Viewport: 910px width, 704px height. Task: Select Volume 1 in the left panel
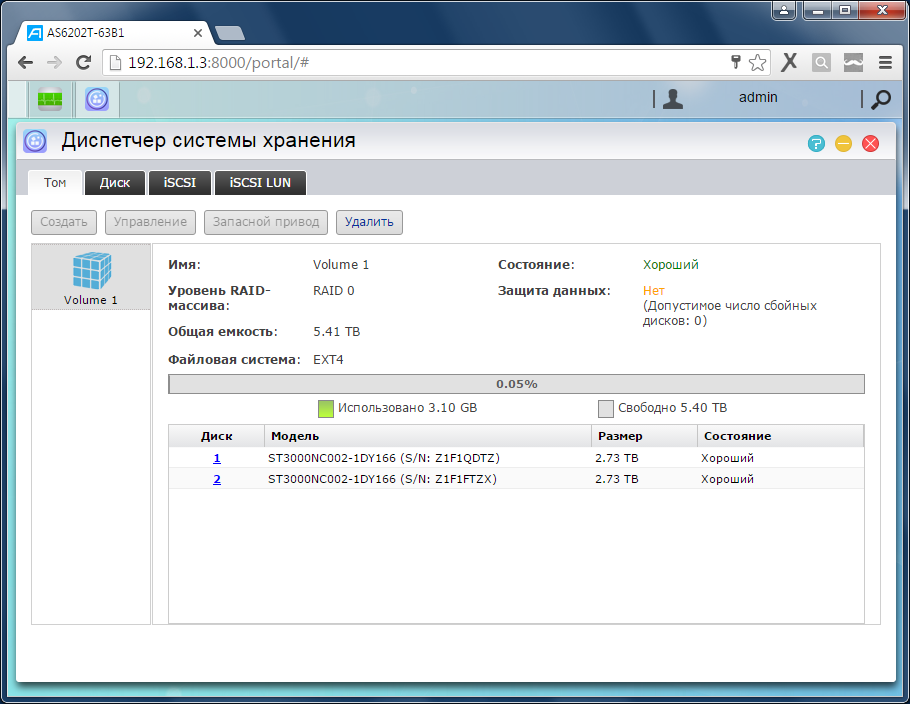tap(91, 277)
